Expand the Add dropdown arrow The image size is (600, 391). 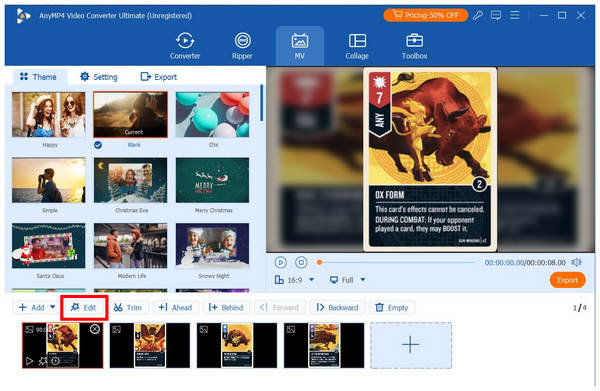click(x=52, y=307)
